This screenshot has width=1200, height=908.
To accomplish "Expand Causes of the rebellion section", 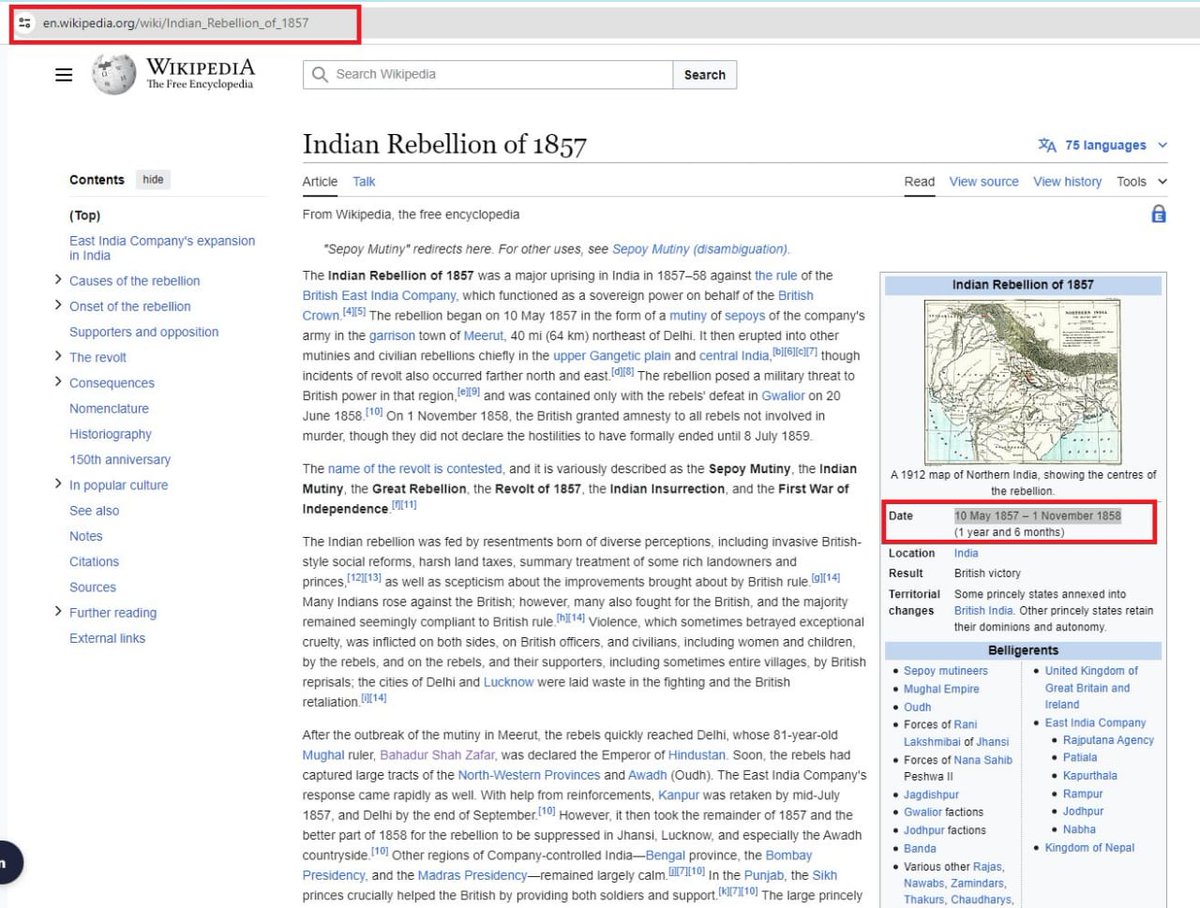I will click(59, 280).
